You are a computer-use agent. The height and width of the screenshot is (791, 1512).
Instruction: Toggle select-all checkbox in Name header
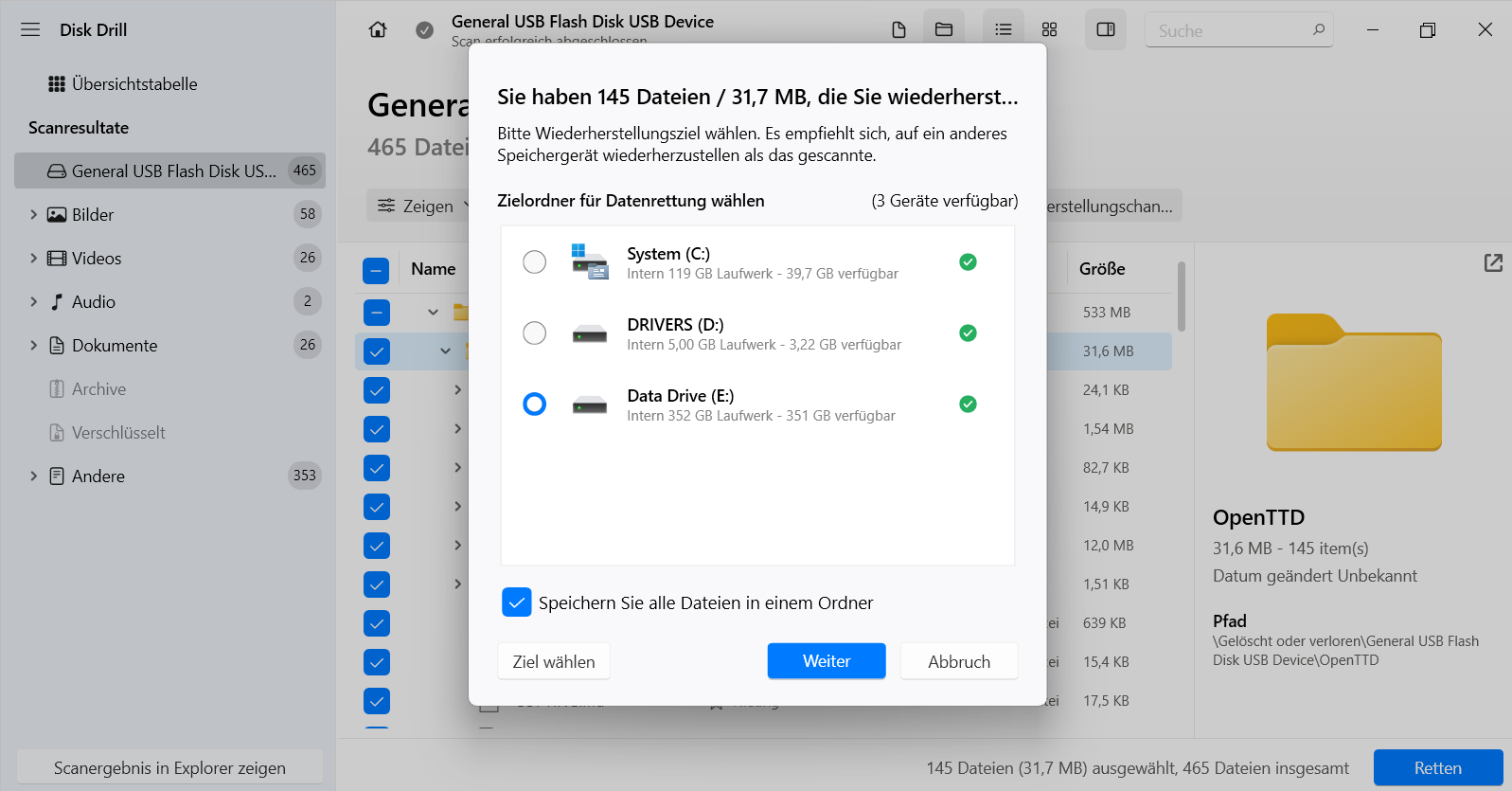click(376, 272)
